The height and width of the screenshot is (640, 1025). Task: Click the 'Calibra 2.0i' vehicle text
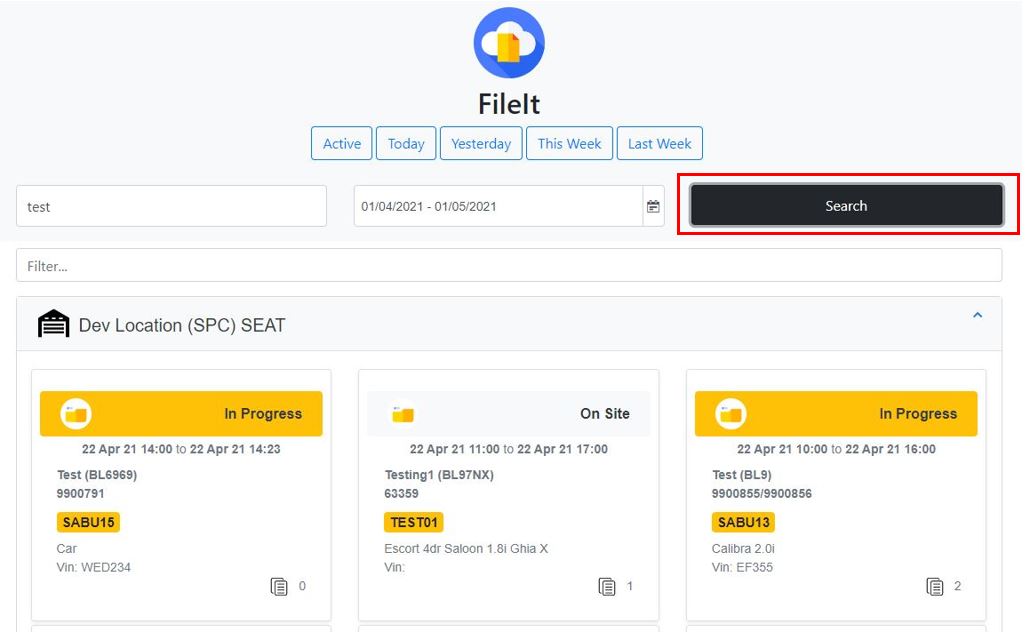[743, 548]
